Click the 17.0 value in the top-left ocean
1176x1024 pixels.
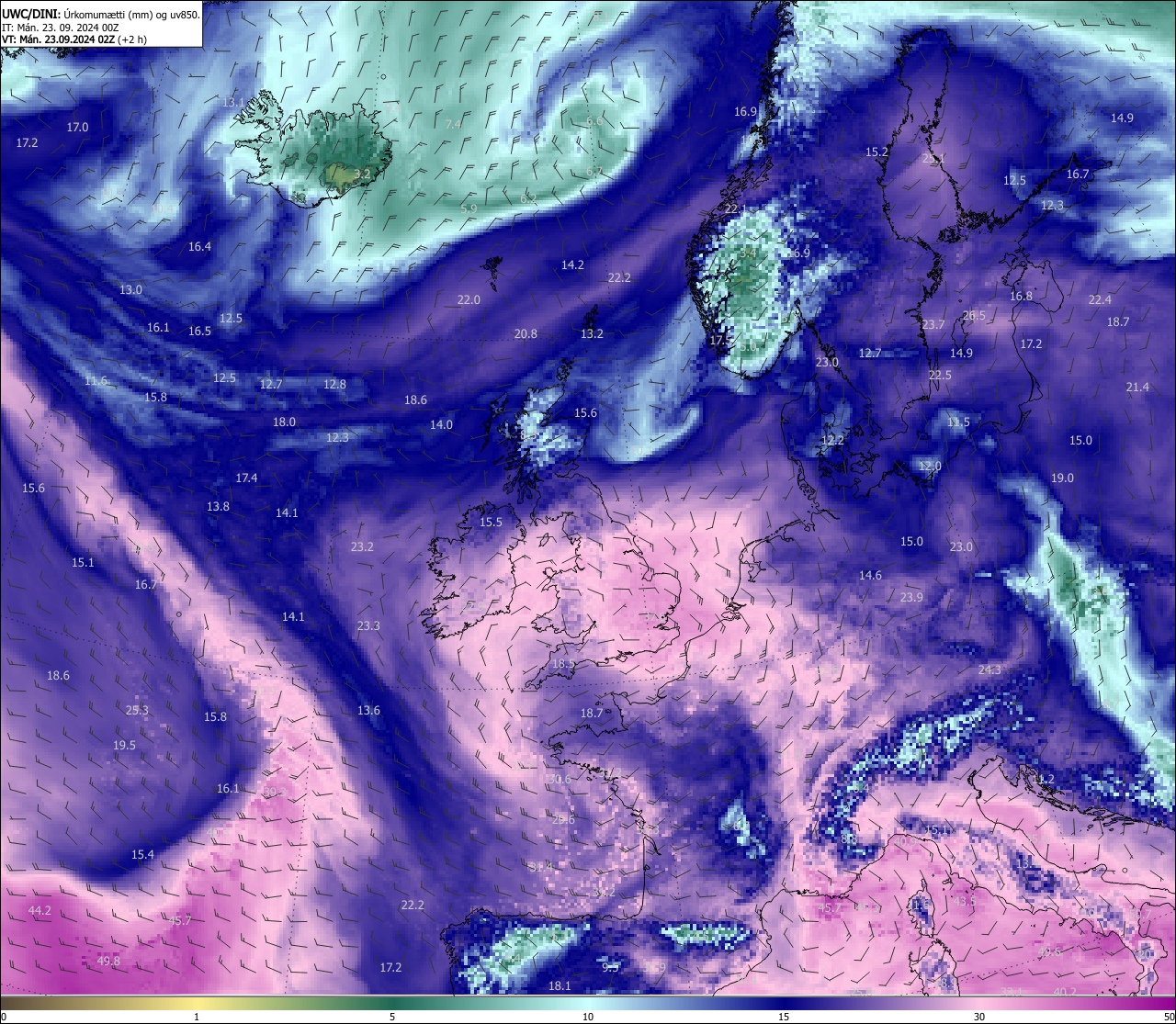(77, 127)
